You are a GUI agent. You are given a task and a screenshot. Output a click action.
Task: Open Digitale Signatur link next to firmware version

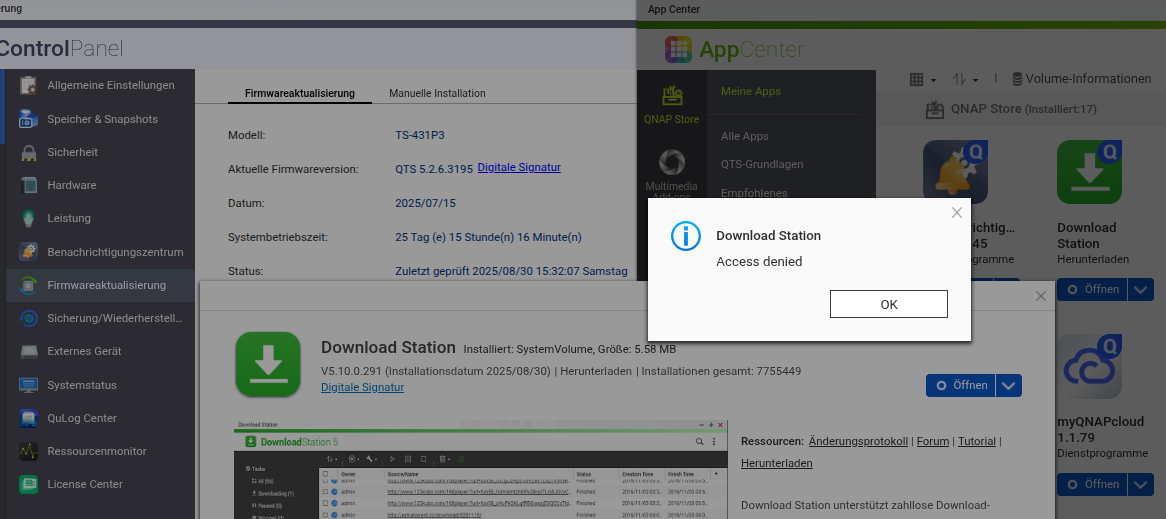(519, 167)
